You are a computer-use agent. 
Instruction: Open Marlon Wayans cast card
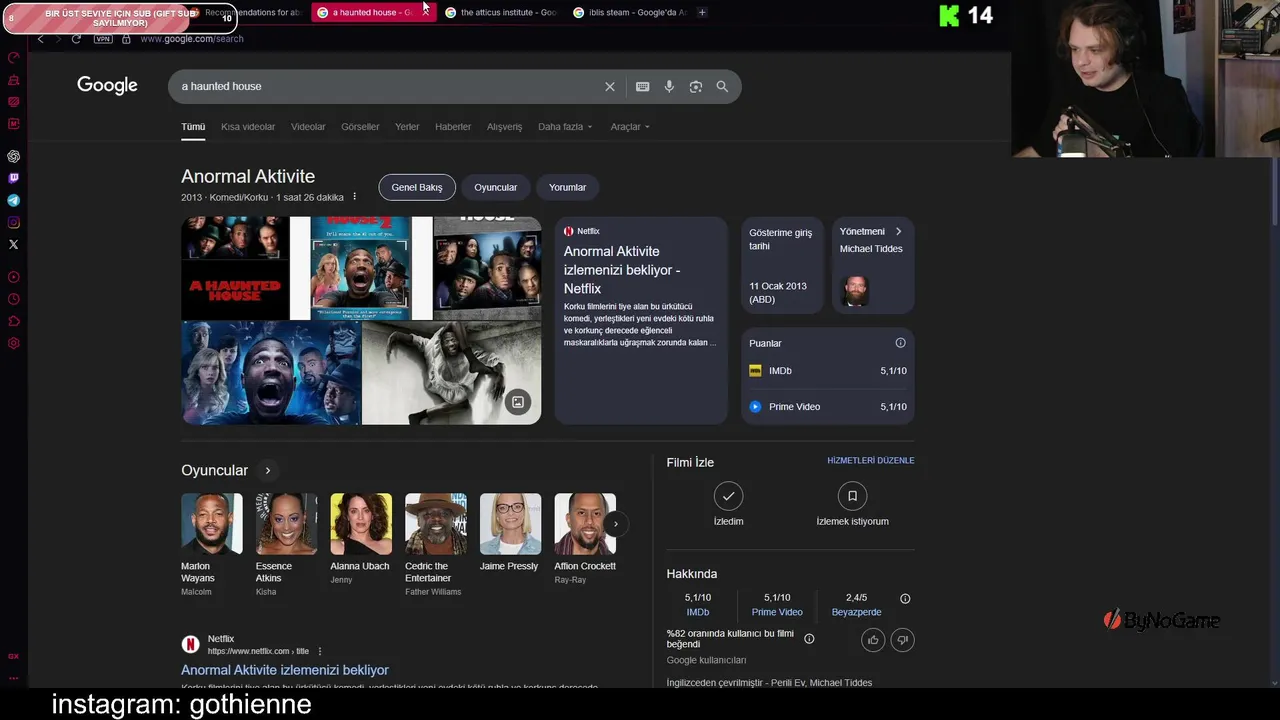(x=212, y=545)
